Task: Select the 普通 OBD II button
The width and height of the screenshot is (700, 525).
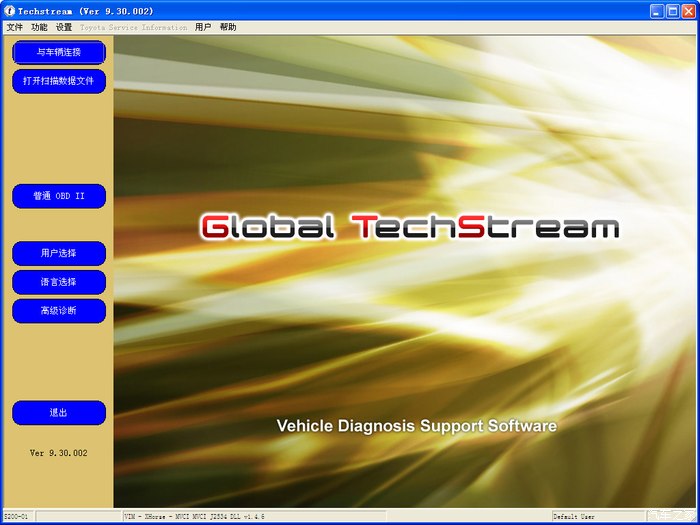Action: (x=59, y=196)
